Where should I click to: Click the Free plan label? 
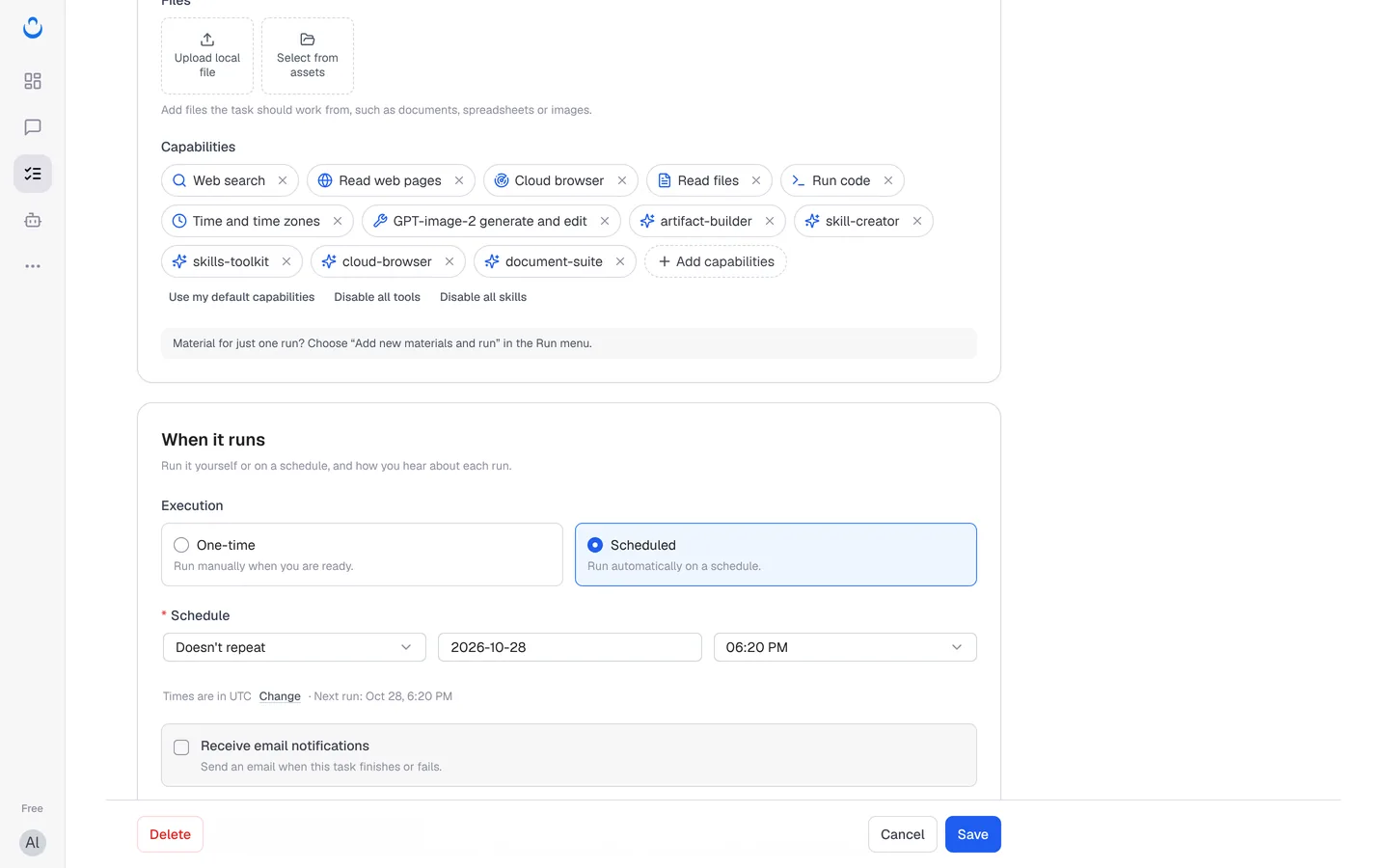[x=32, y=808]
